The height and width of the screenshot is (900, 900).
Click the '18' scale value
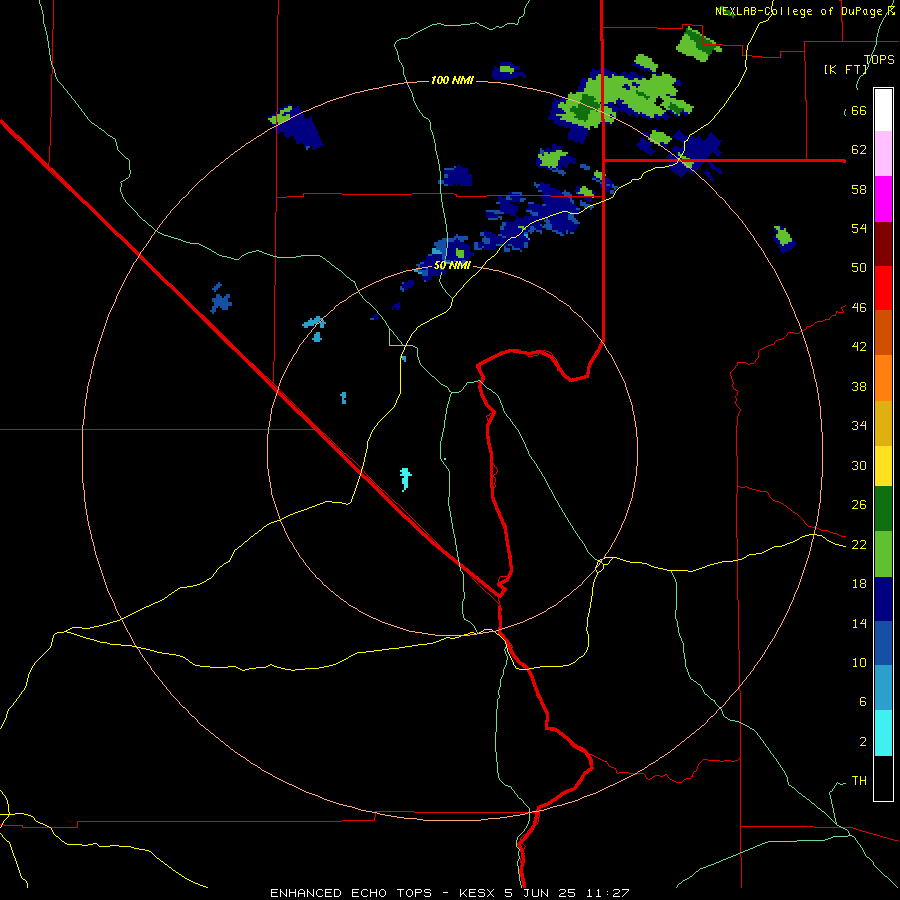click(x=859, y=583)
